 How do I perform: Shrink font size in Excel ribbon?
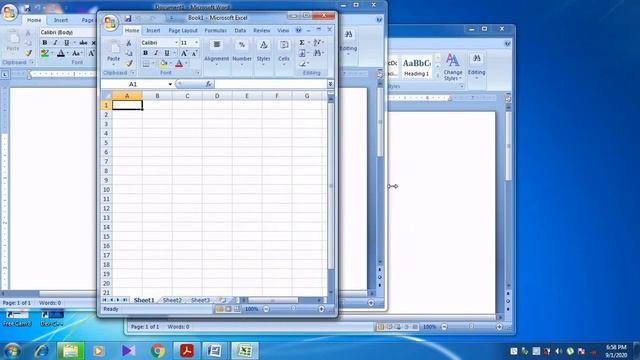pos(194,53)
